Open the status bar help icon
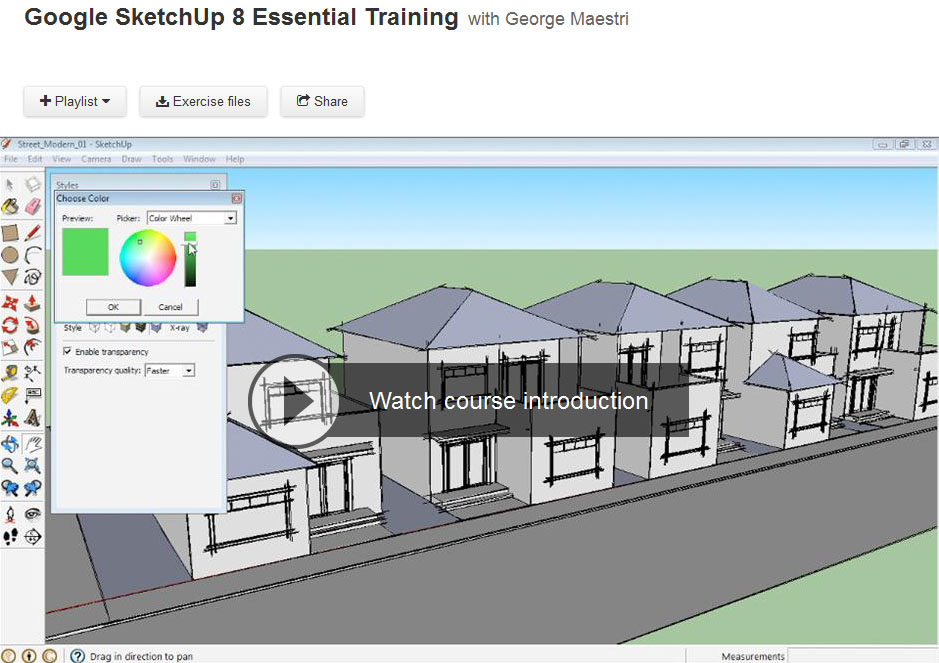 [77, 656]
